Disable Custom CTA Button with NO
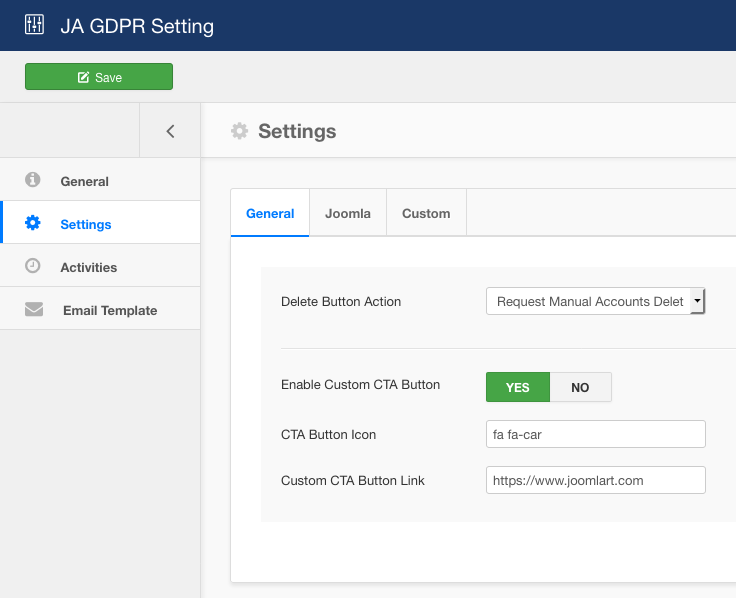Viewport: 736px width, 598px height. [580, 387]
